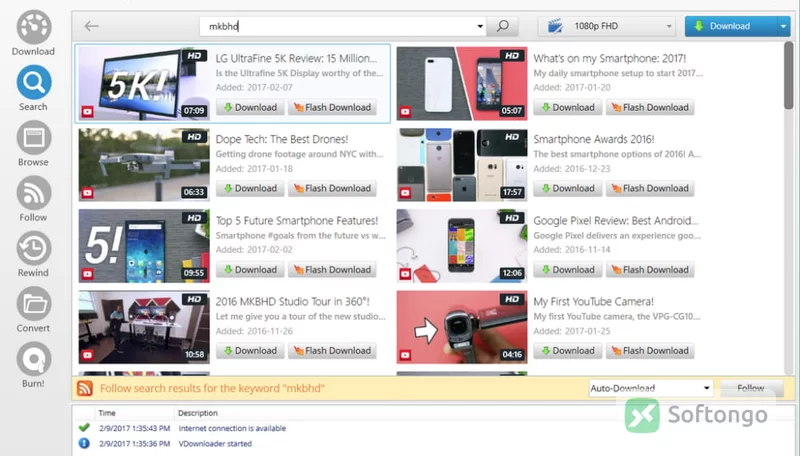Flash Download LG UltraFine 5K Review

[332, 107]
